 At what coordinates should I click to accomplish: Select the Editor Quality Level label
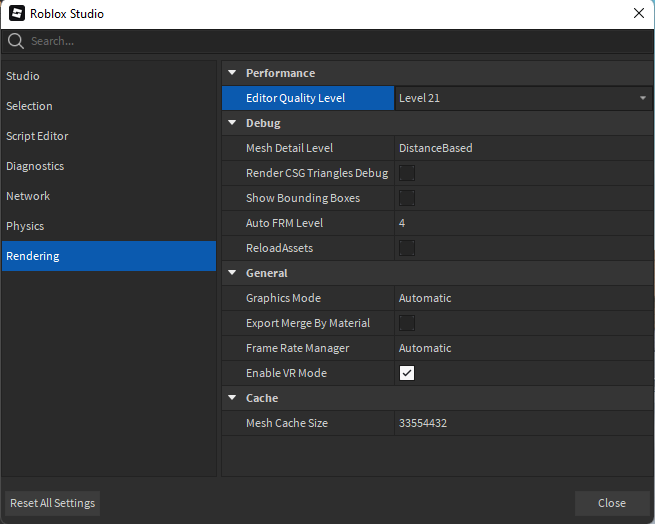click(x=295, y=98)
